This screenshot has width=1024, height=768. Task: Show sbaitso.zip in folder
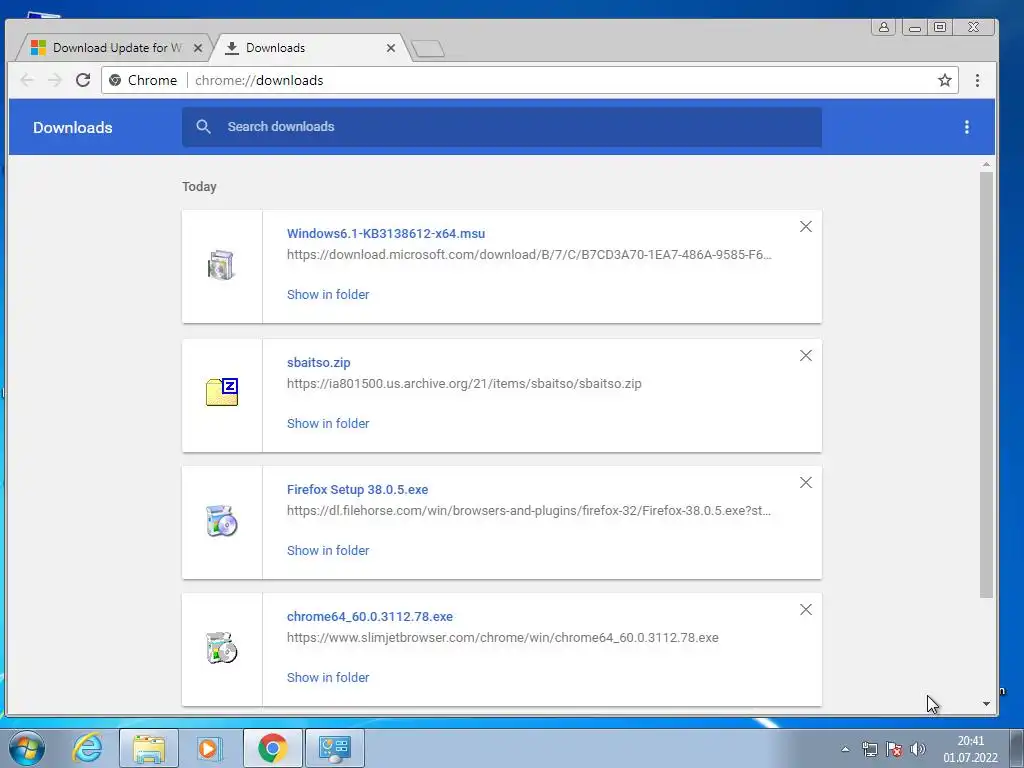coord(328,423)
